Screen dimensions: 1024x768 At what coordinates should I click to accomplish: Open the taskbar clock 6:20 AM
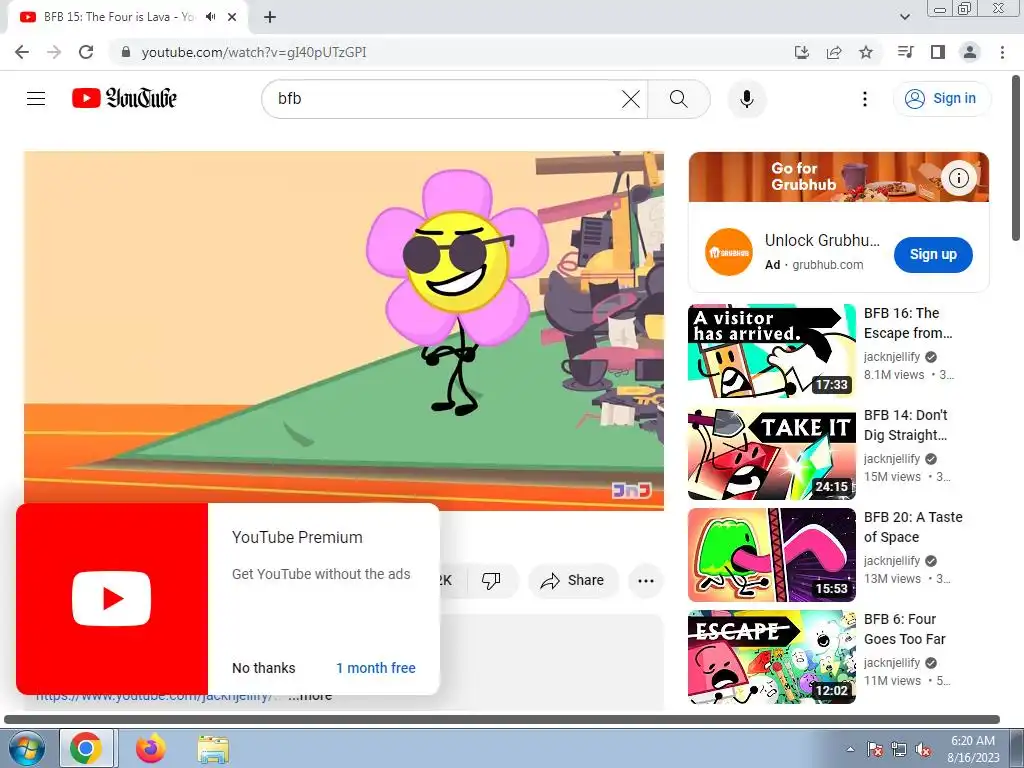[x=972, y=749]
